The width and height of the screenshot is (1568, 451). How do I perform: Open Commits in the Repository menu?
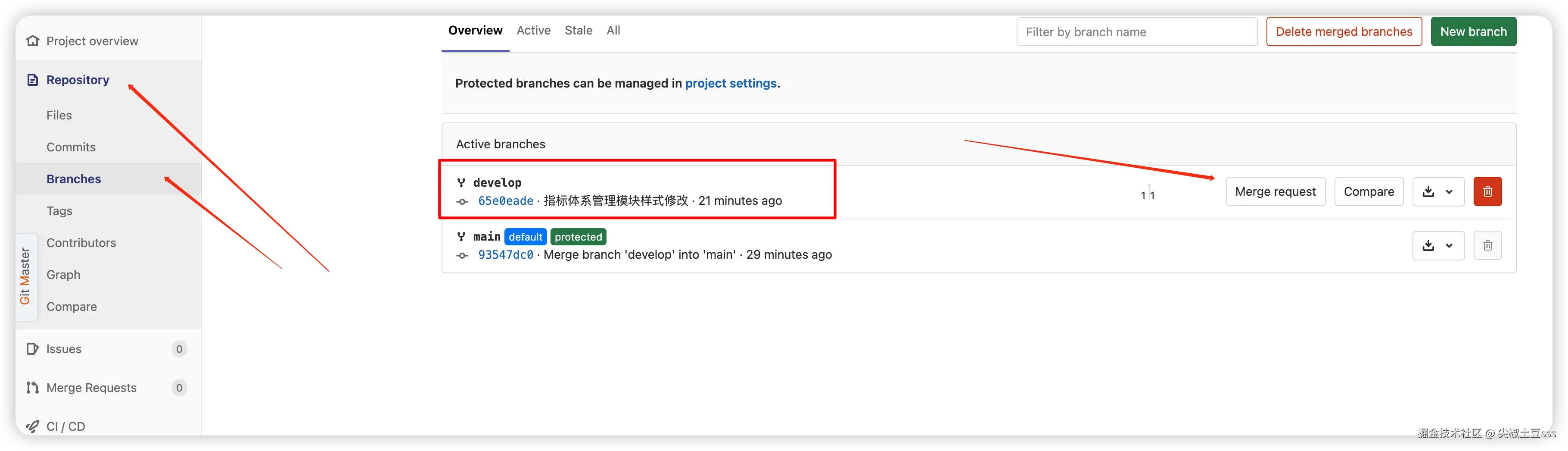tap(71, 147)
